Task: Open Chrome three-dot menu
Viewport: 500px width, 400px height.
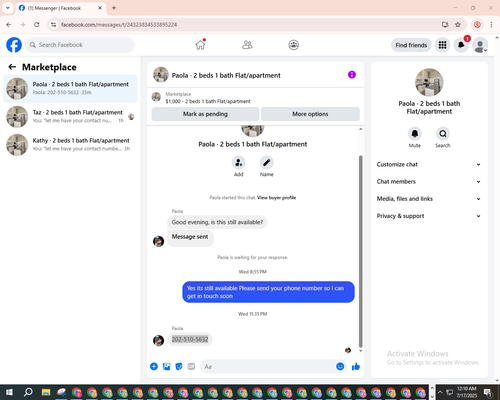Action: 491,25
